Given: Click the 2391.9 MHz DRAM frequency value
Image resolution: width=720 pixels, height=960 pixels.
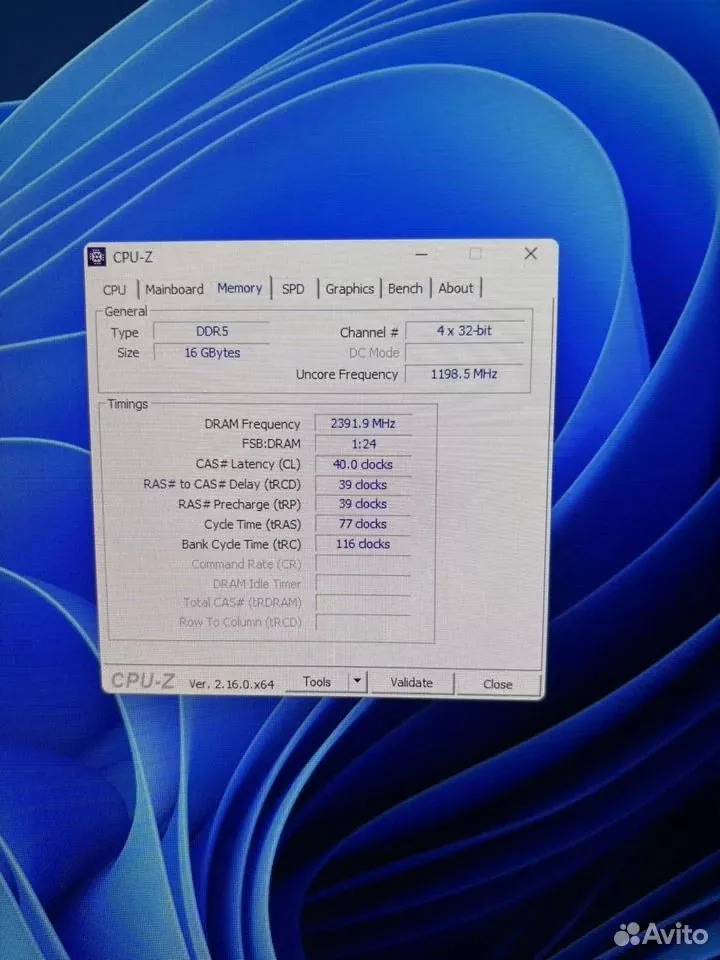Looking at the screenshot, I should 363,423.
